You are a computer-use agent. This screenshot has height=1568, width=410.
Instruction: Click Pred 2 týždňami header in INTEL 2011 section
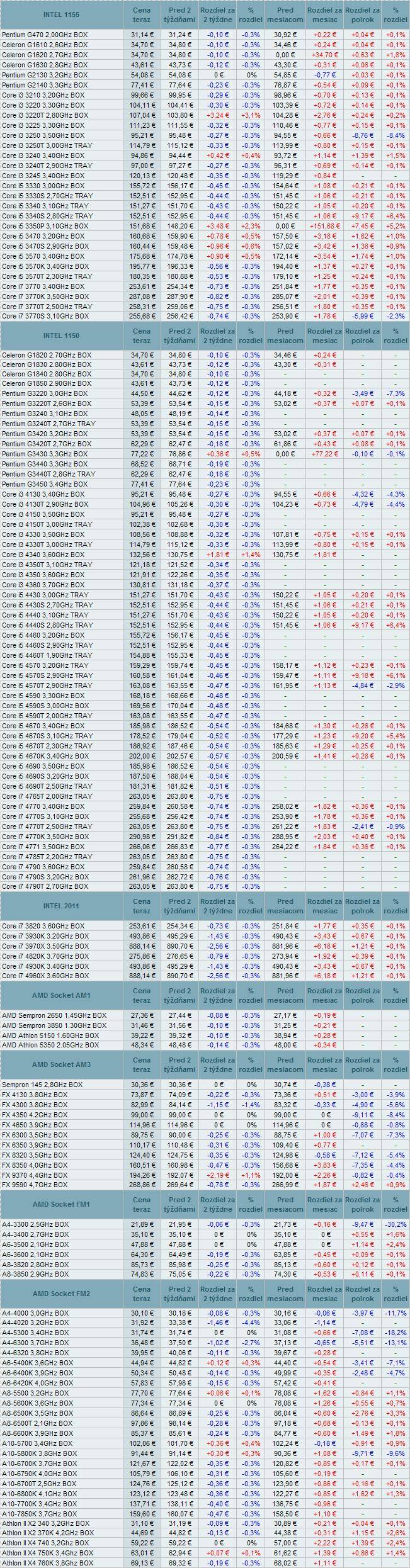click(x=179, y=906)
